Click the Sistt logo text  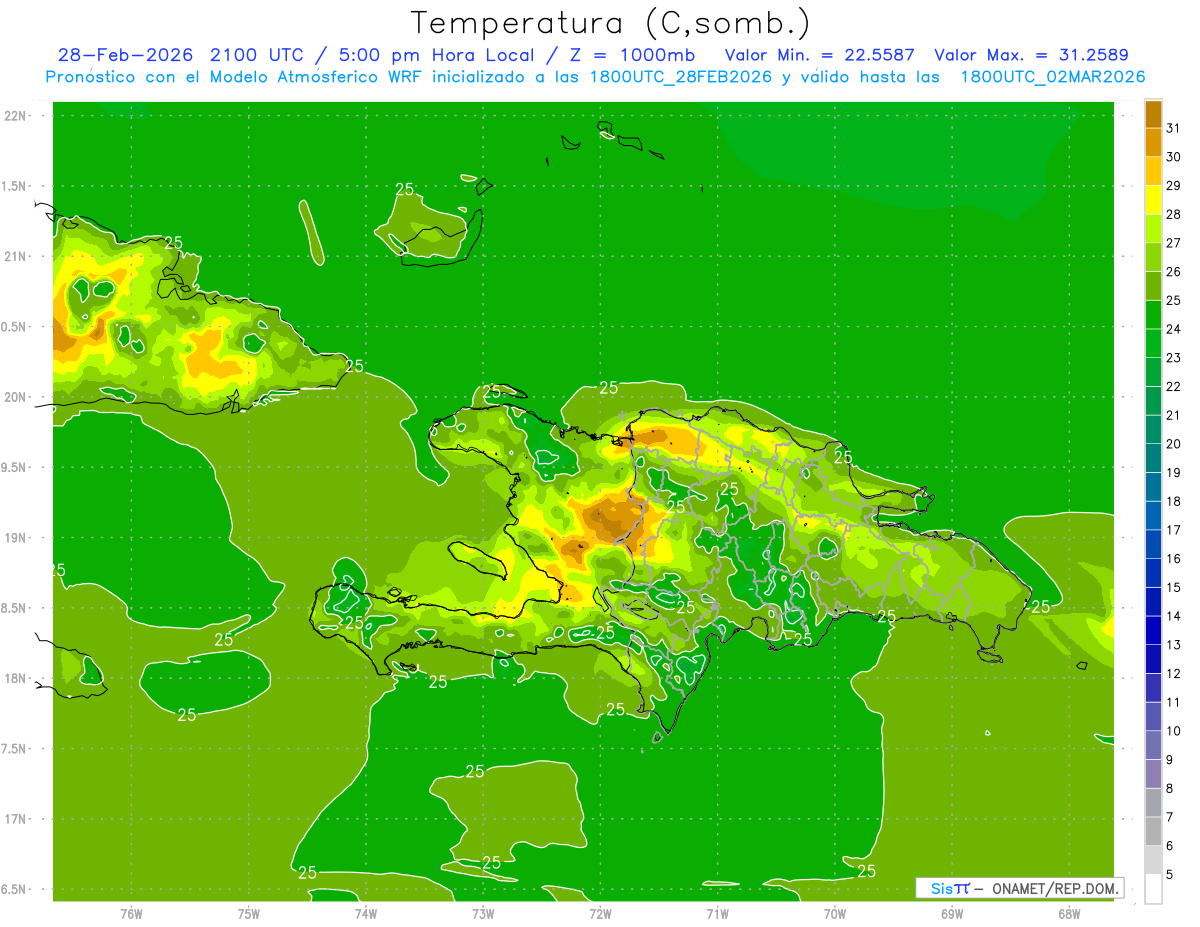(x=950, y=888)
